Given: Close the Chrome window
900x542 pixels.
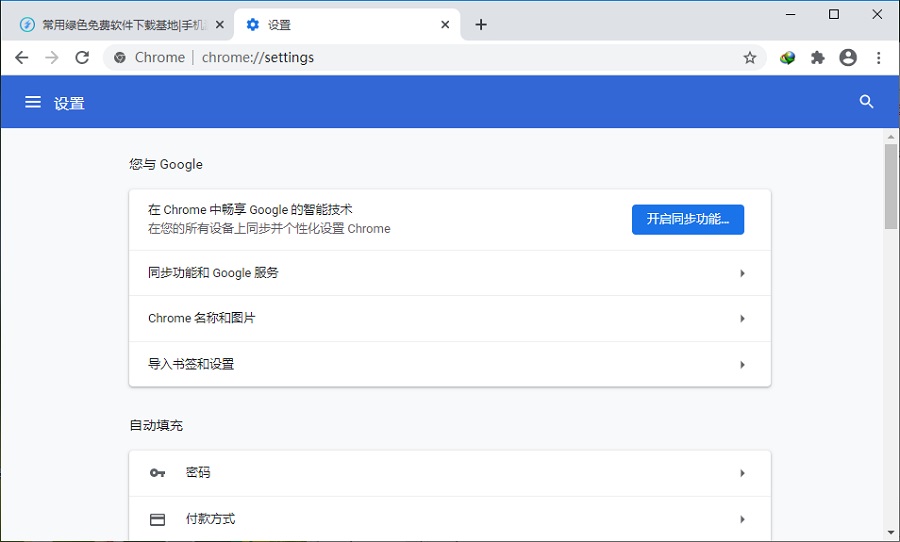Looking at the screenshot, I should (x=877, y=14).
